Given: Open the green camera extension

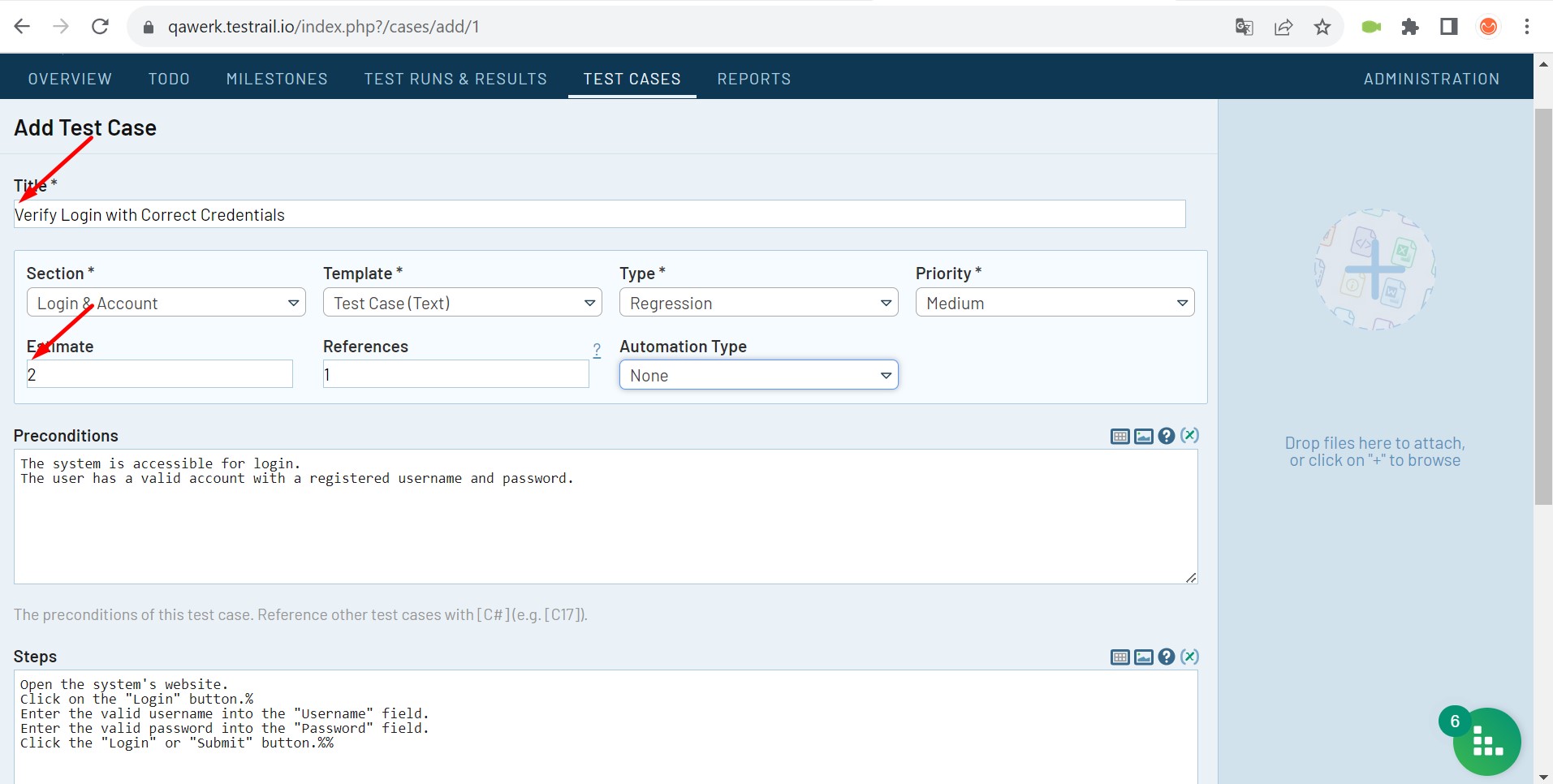Looking at the screenshot, I should 1371,28.
